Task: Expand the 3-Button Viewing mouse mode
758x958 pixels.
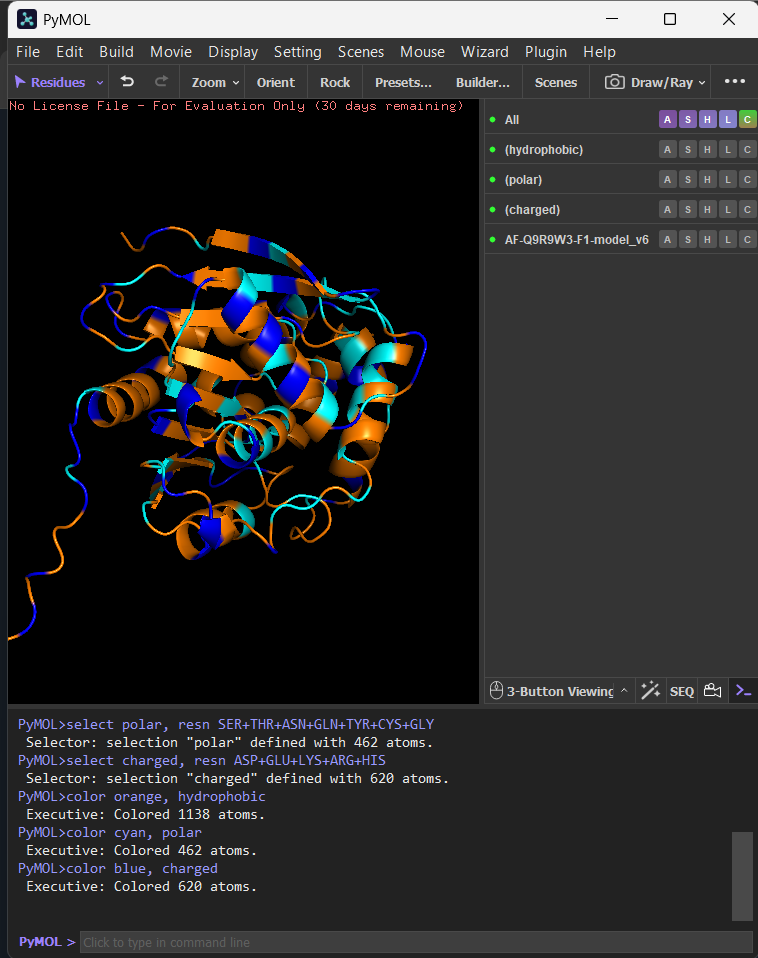Action: [624, 691]
